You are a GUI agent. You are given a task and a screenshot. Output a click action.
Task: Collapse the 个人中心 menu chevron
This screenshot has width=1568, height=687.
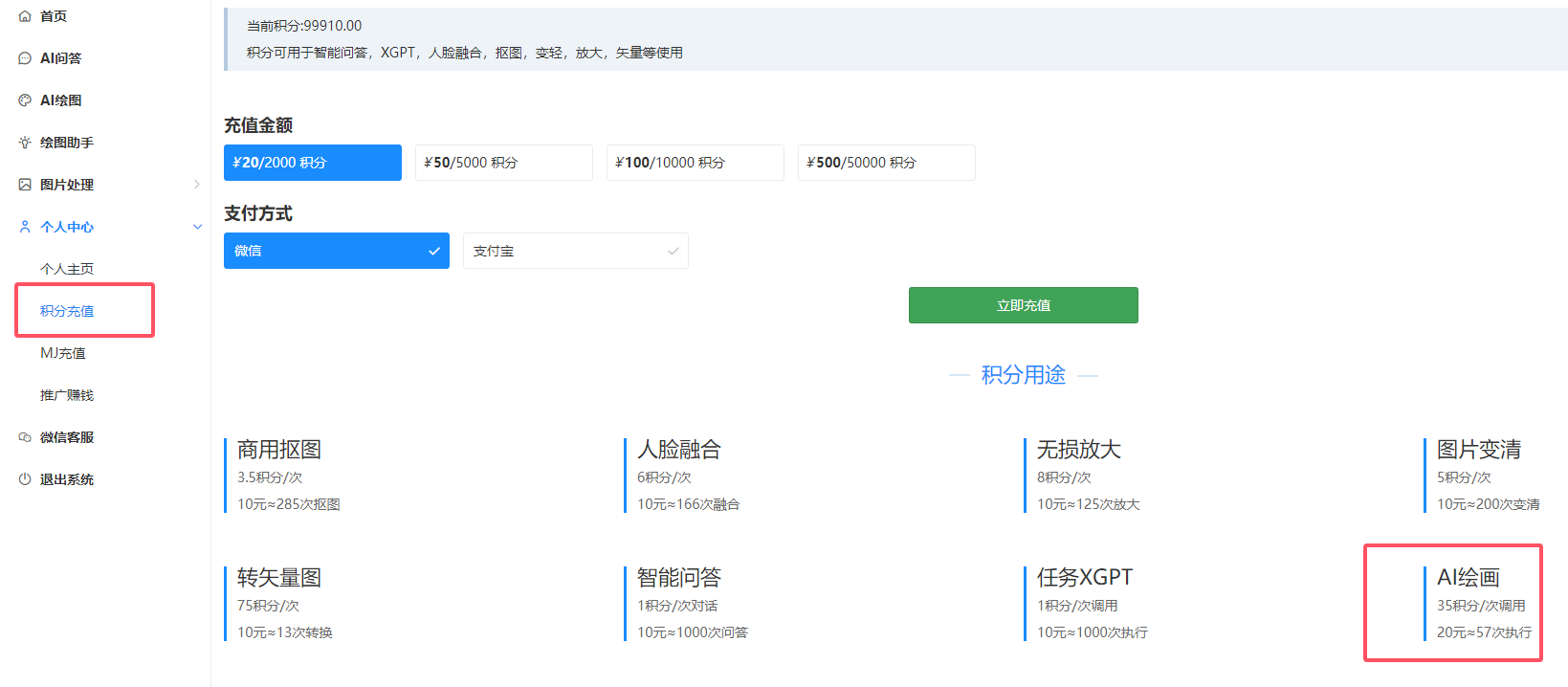tap(197, 227)
